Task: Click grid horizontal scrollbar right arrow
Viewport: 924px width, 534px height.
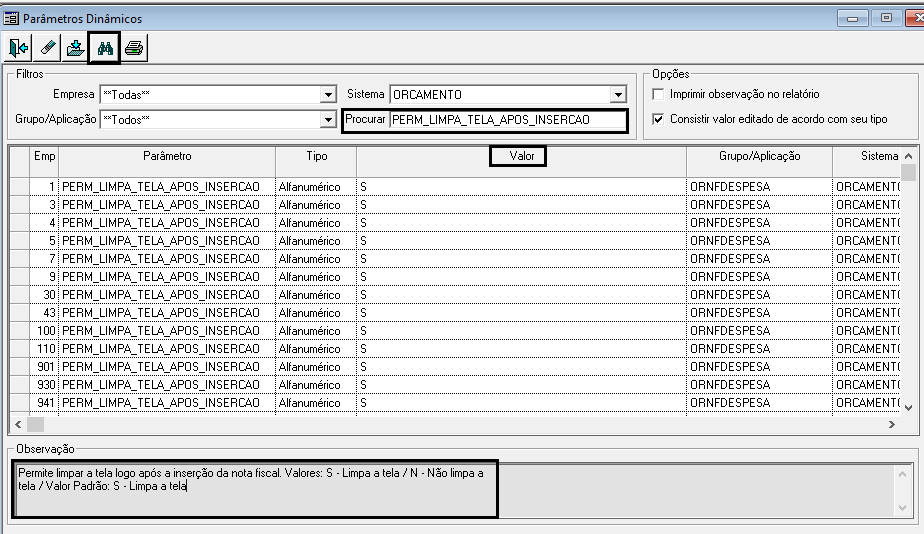Action: click(892, 424)
